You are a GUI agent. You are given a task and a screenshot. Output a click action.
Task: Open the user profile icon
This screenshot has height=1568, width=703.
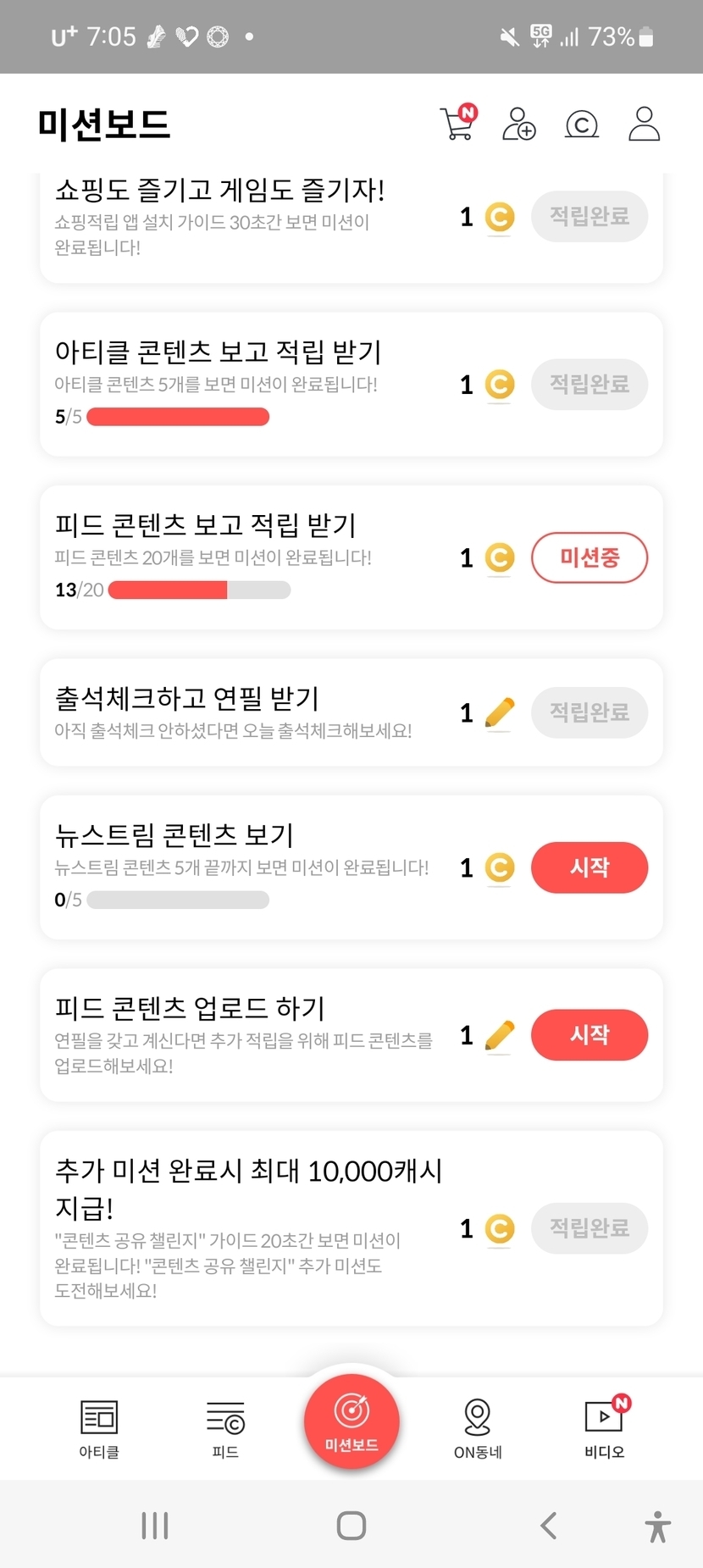tap(644, 124)
